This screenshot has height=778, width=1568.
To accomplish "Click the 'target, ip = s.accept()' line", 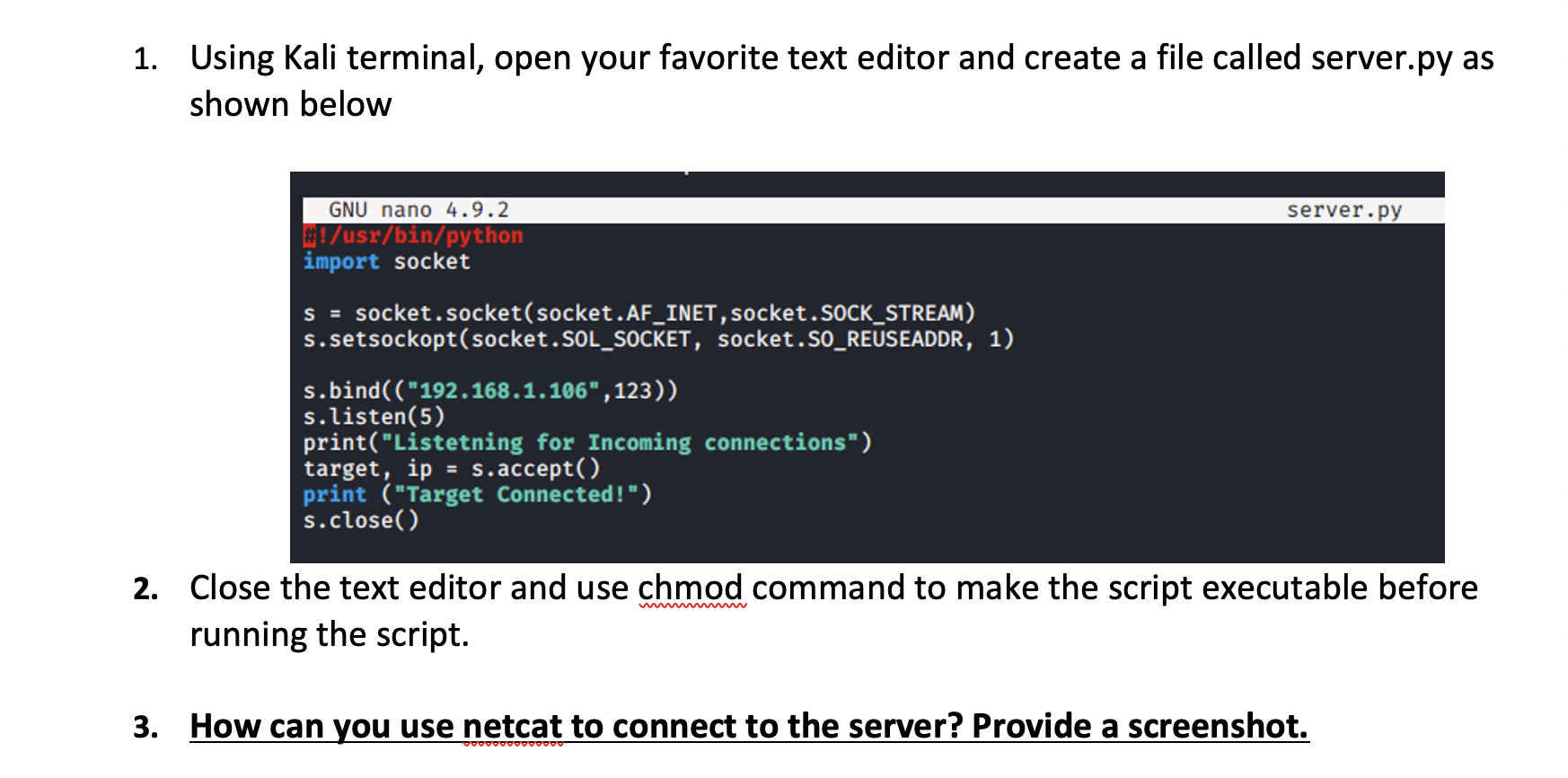I will coord(452,469).
